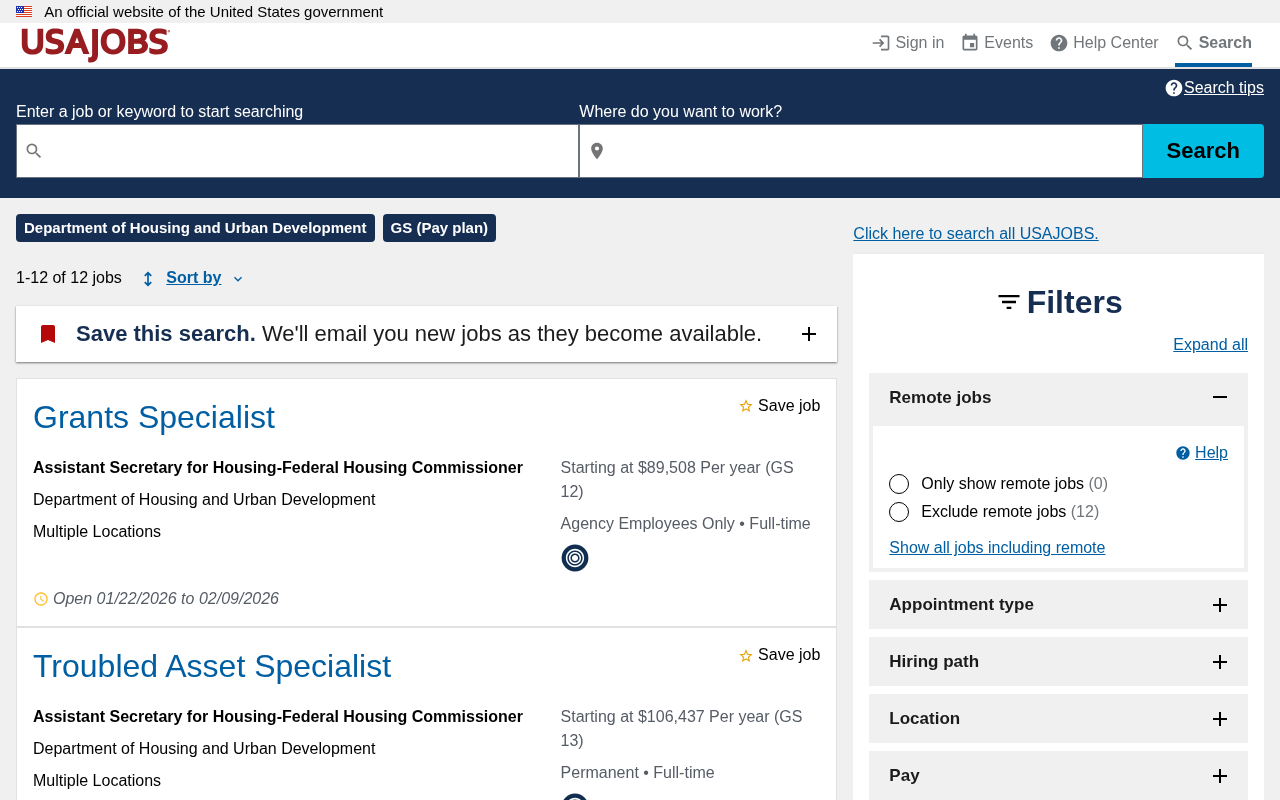The height and width of the screenshot is (800, 1280).
Task: Click the Help icon in Remote jobs
Action: click(1183, 453)
